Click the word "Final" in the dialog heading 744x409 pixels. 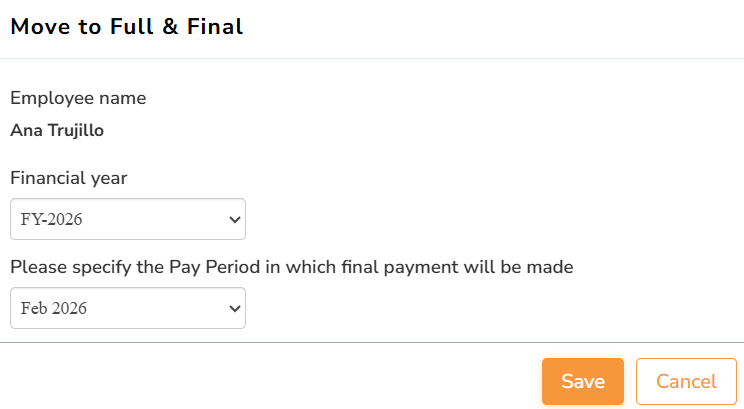[x=217, y=27]
